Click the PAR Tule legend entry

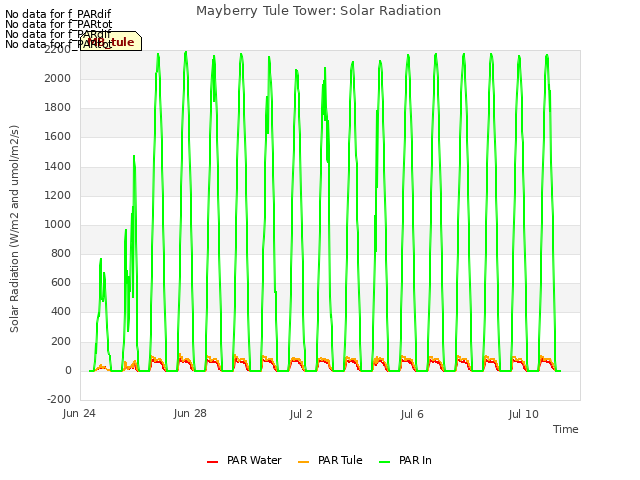[x=330, y=460]
